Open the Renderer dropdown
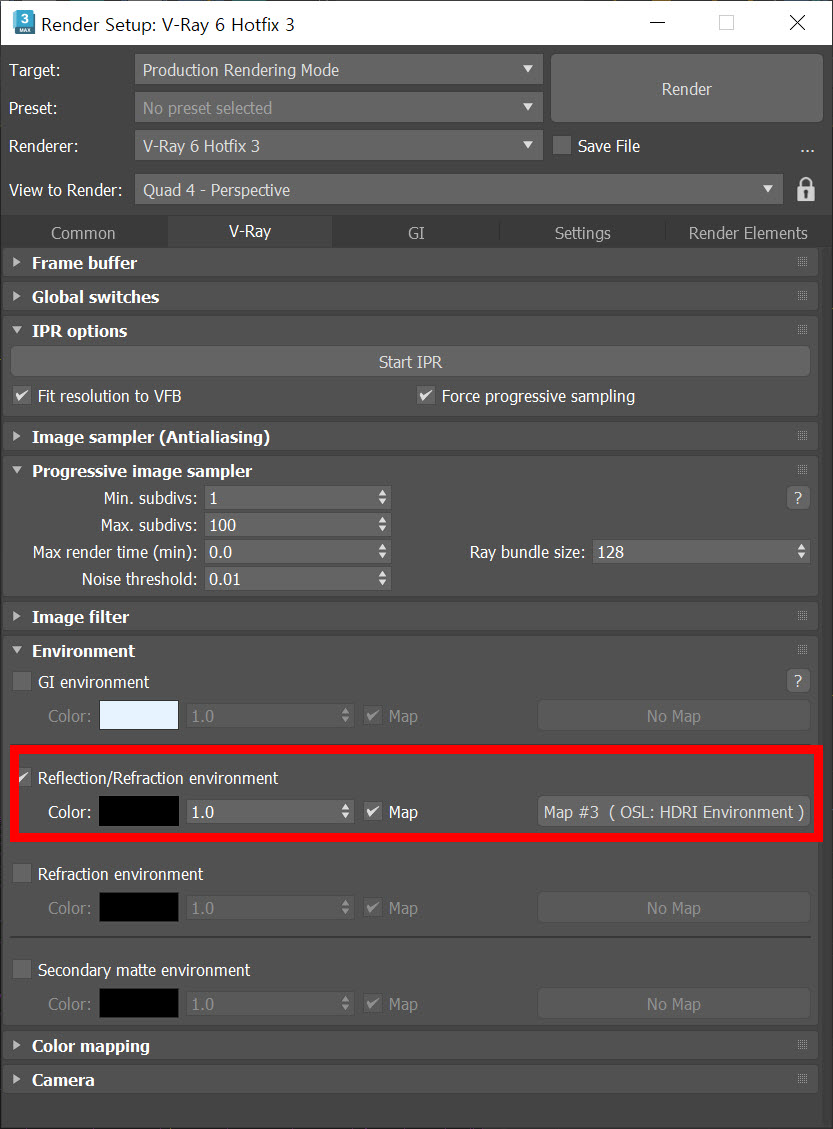The image size is (833, 1129). [338, 146]
